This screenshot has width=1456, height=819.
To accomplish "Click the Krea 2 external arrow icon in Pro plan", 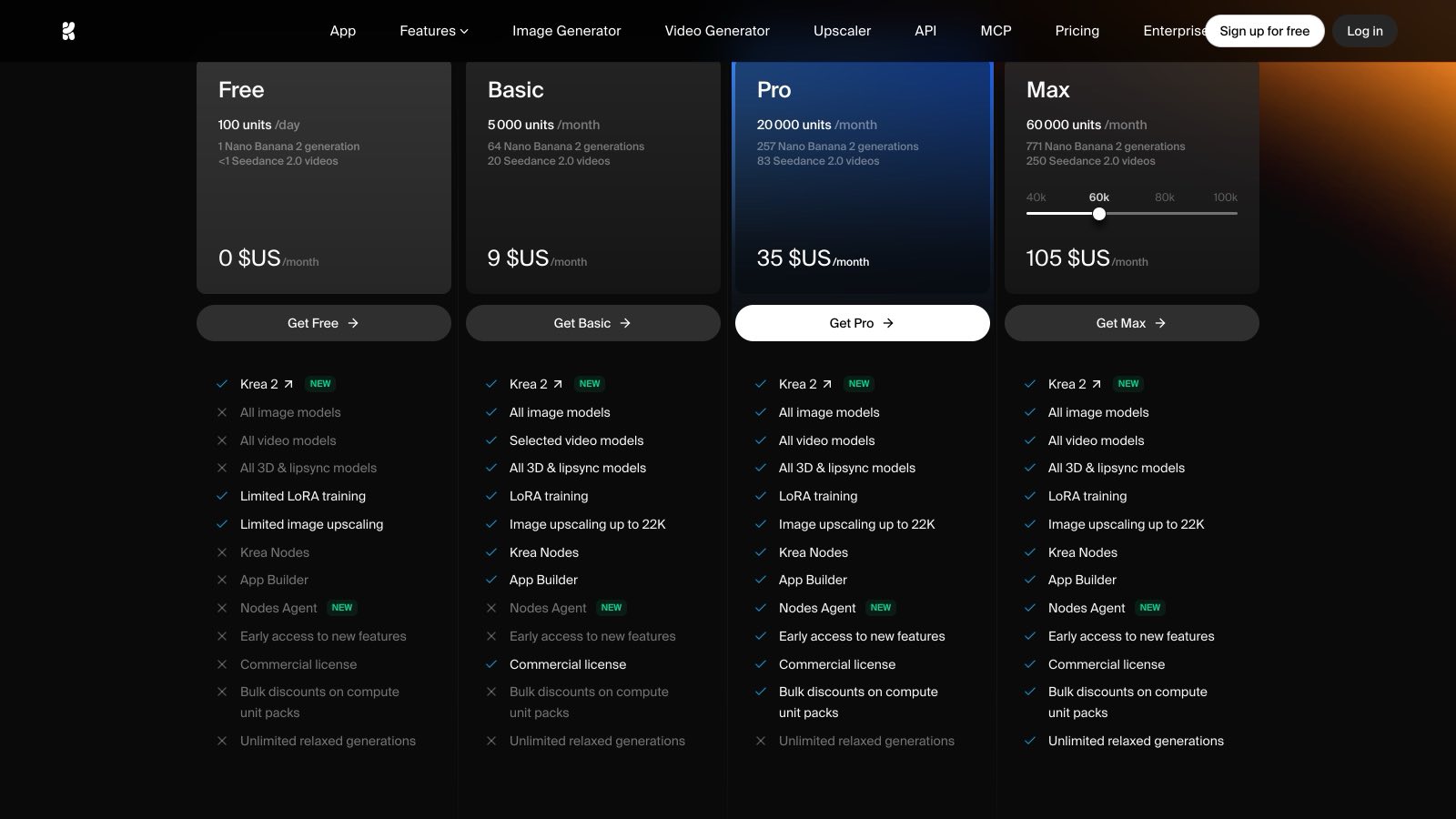I will (827, 384).
